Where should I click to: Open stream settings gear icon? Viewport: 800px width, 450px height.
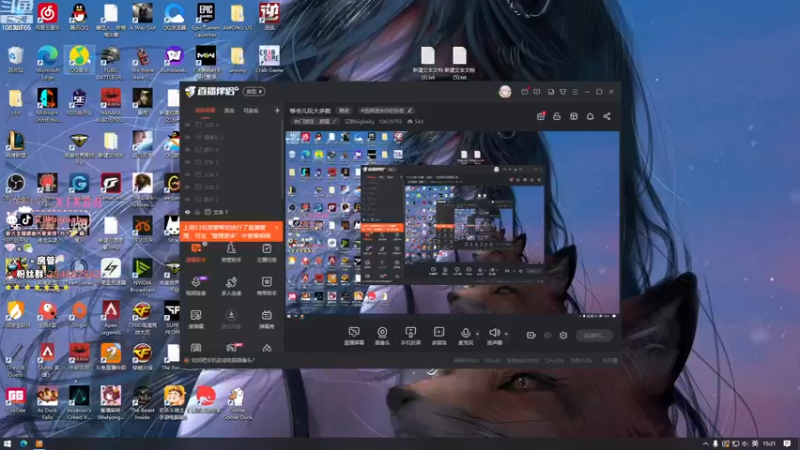(x=563, y=335)
